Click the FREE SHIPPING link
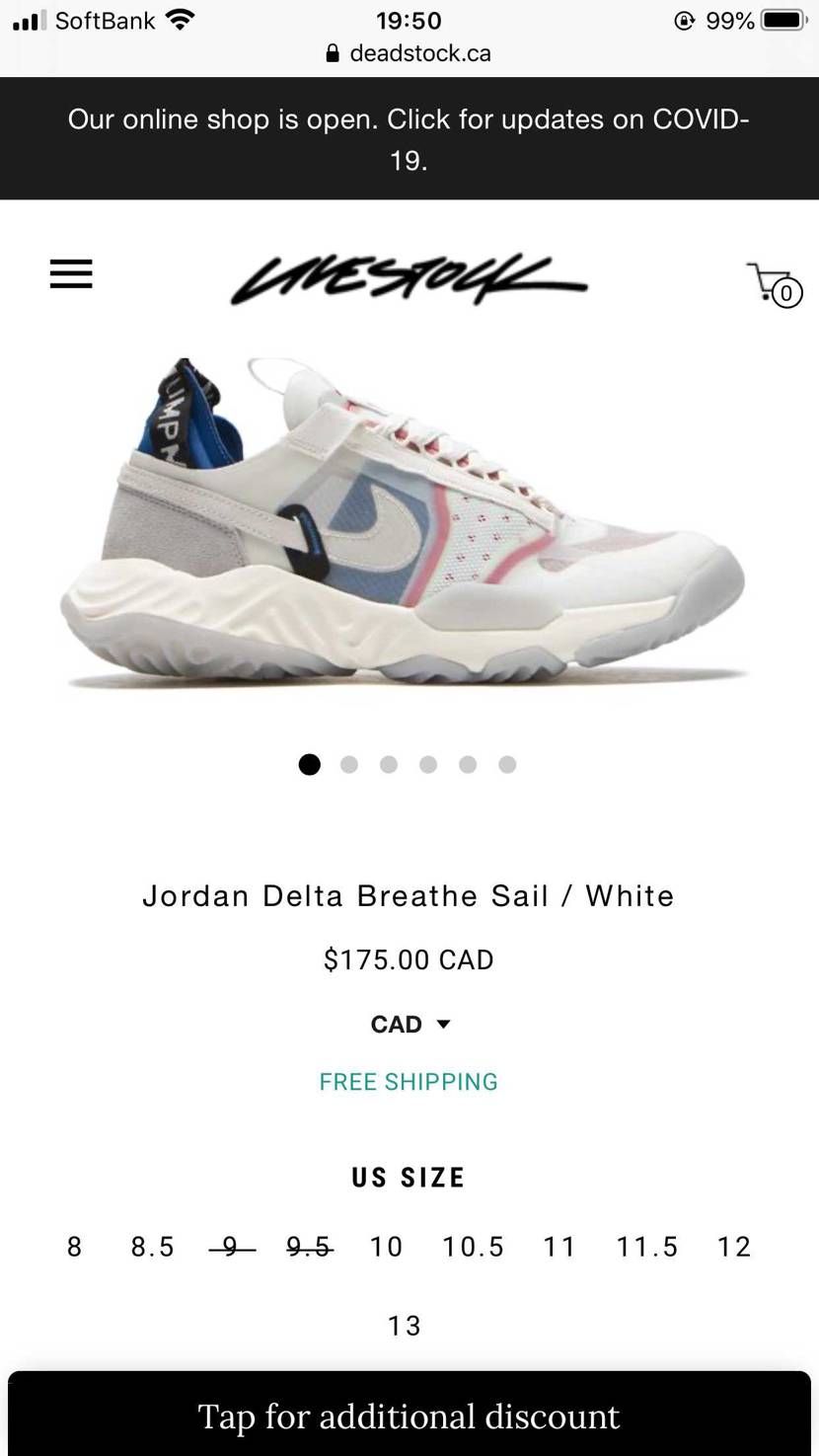Screen dimensions: 819x1456 point(409,1082)
